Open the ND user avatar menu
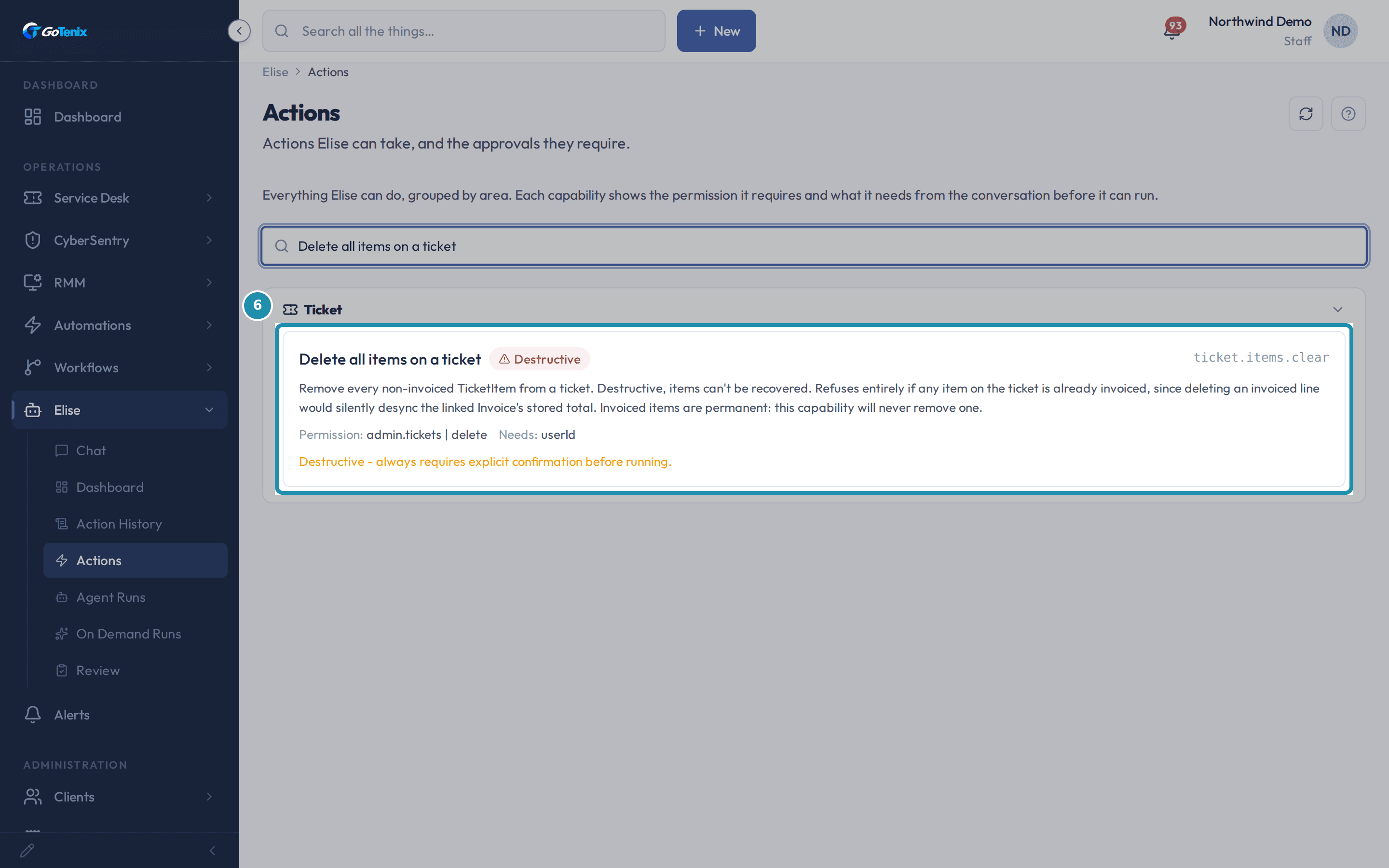The height and width of the screenshot is (868, 1389). pyautogui.click(x=1340, y=31)
